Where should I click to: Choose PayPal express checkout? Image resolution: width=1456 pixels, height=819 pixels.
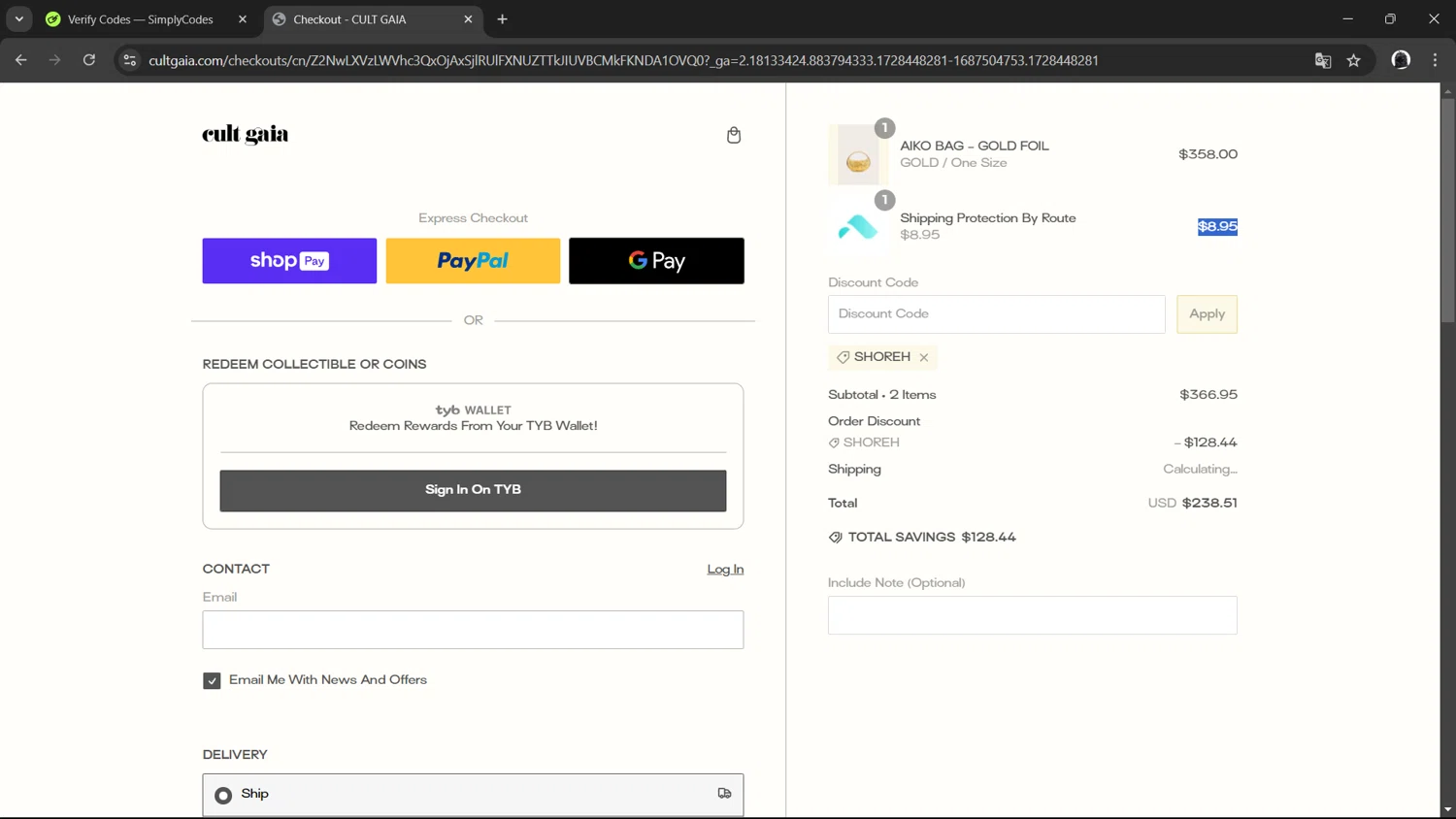tap(473, 261)
